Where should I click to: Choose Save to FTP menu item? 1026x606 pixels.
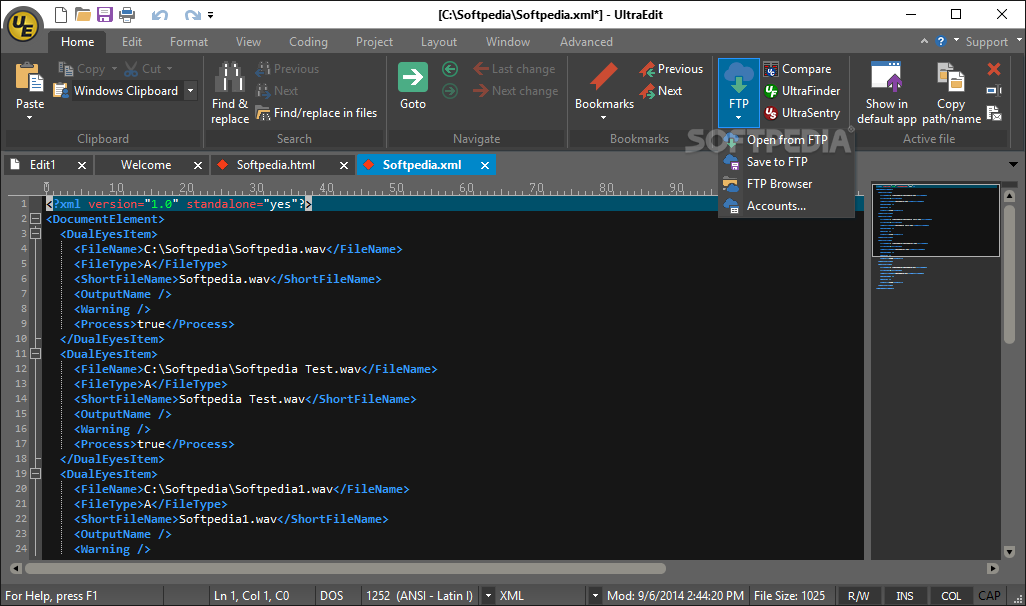(x=787, y=162)
